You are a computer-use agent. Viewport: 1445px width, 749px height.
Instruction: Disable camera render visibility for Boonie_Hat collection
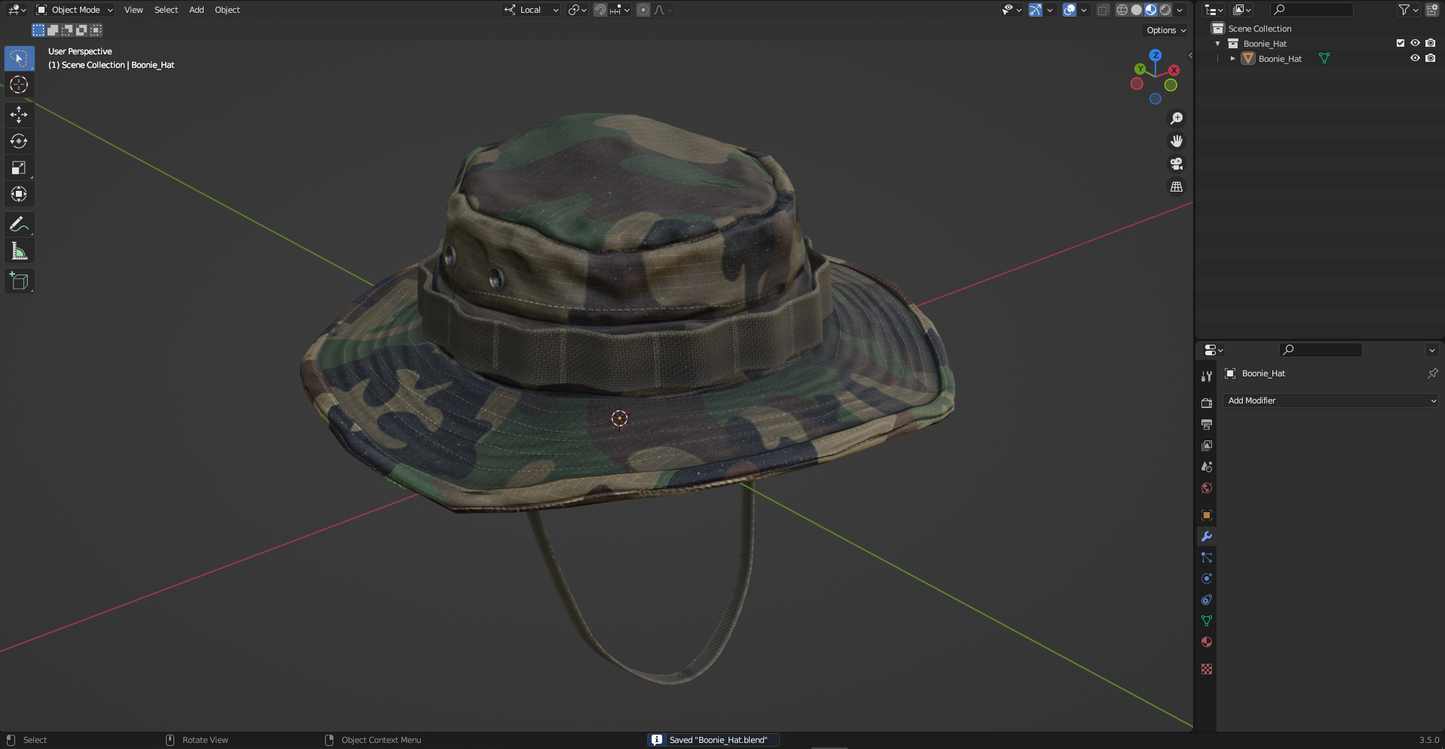click(x=1431, y=43)
